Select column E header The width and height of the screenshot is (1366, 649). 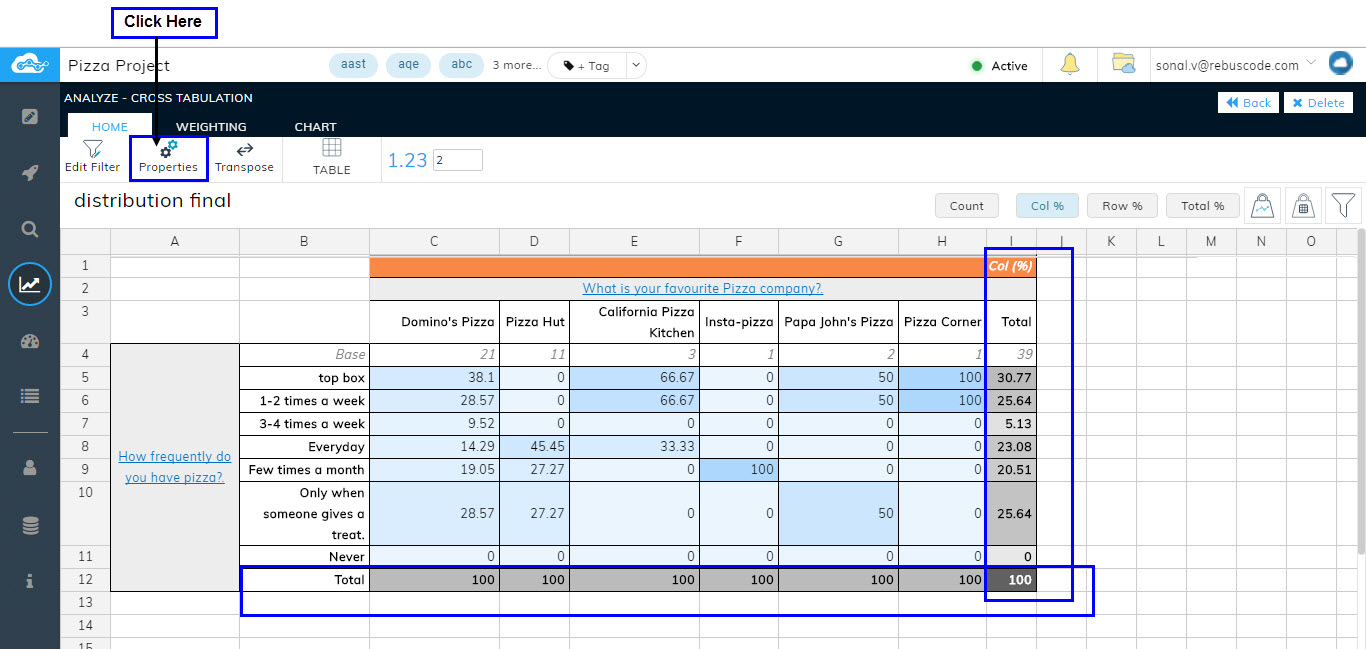click(634, 241)
